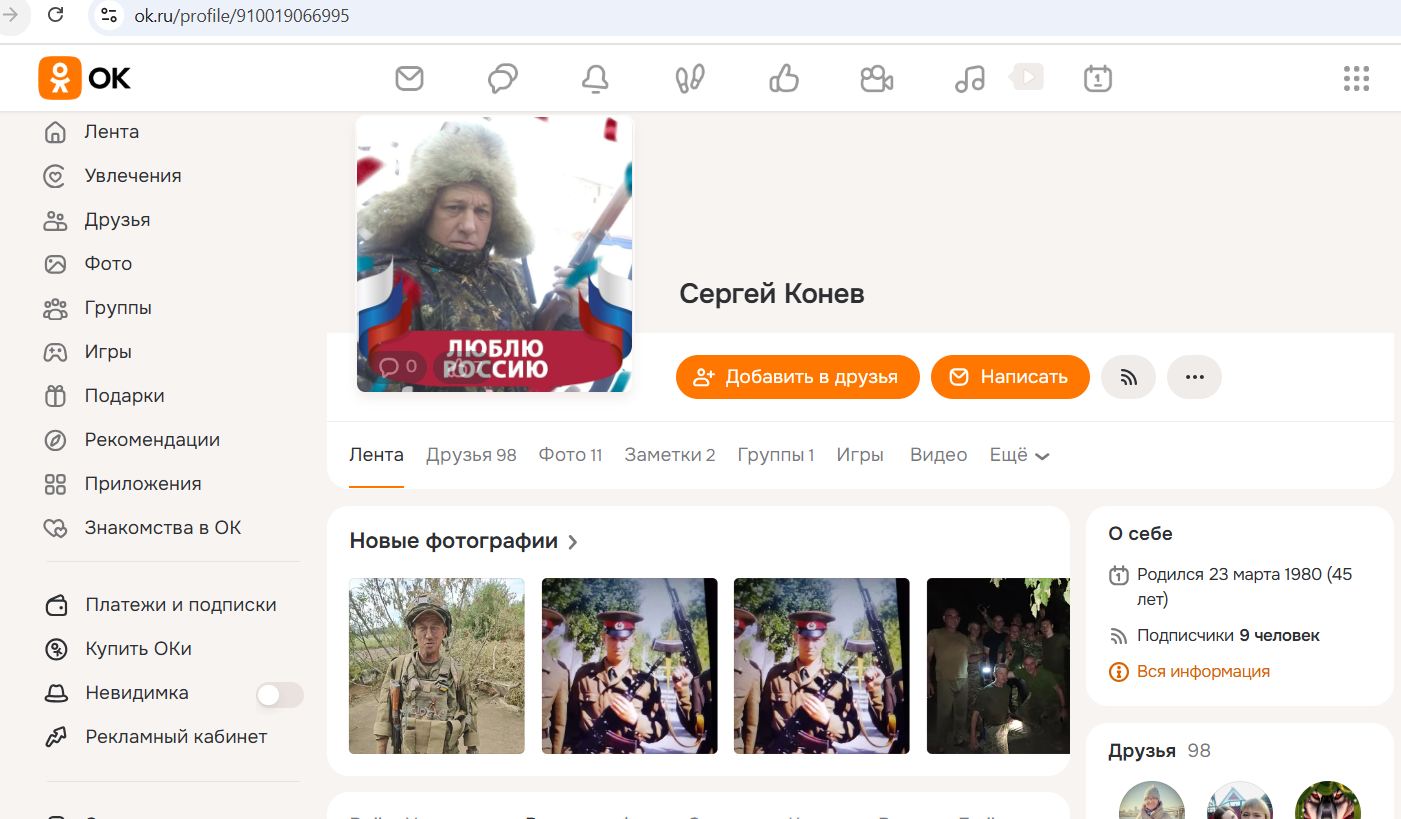Enable the Невидимка invisible mode switch

[279, 693]
